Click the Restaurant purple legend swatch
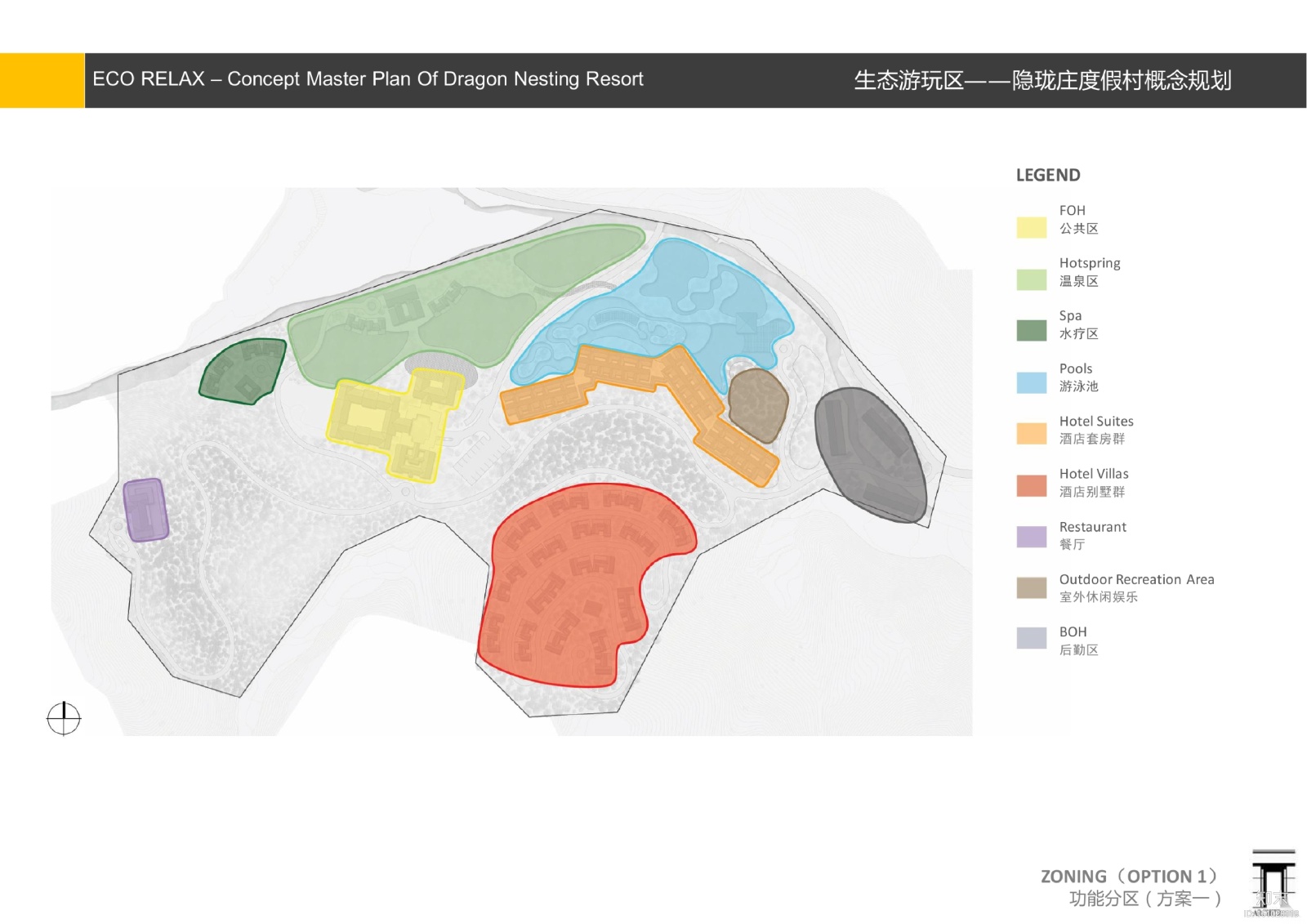 [1031, 537]
